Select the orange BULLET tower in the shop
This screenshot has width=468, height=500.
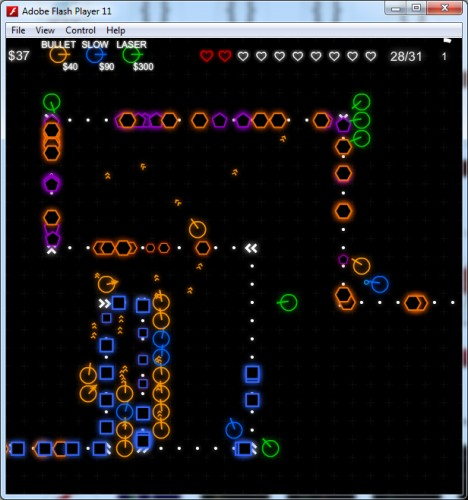58,54
